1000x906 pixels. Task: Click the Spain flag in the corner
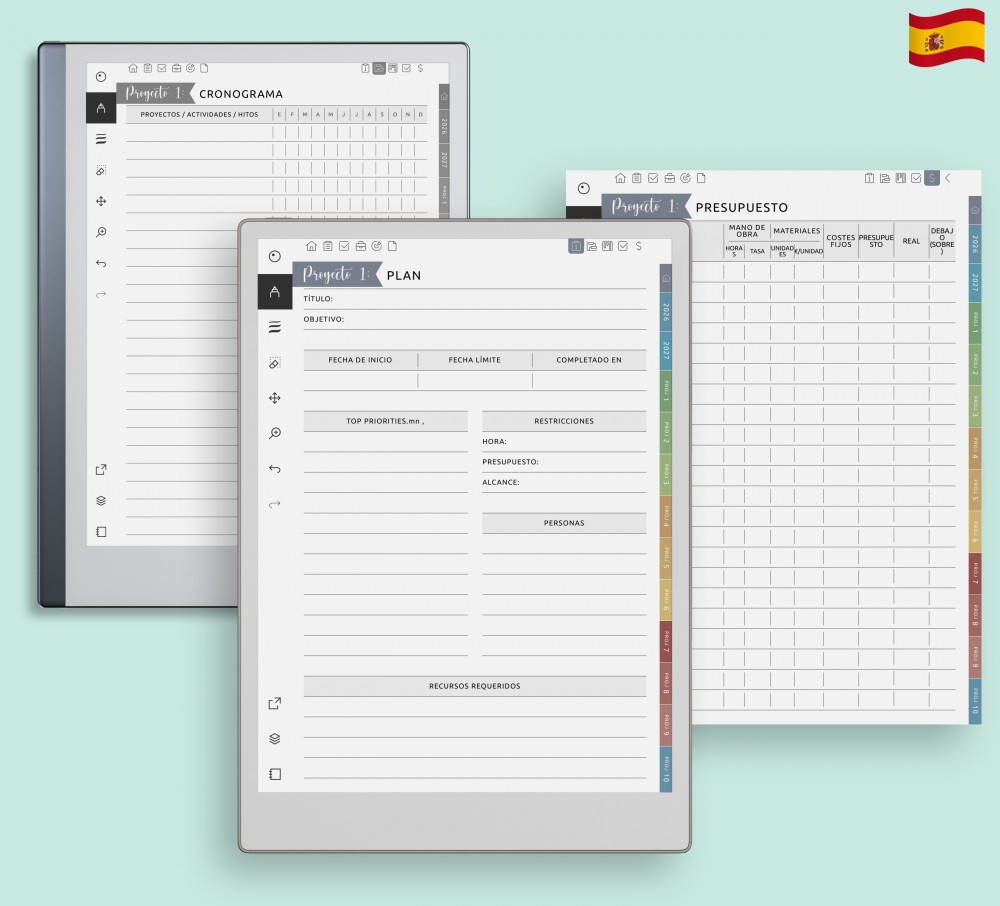[x=946, y=38]
